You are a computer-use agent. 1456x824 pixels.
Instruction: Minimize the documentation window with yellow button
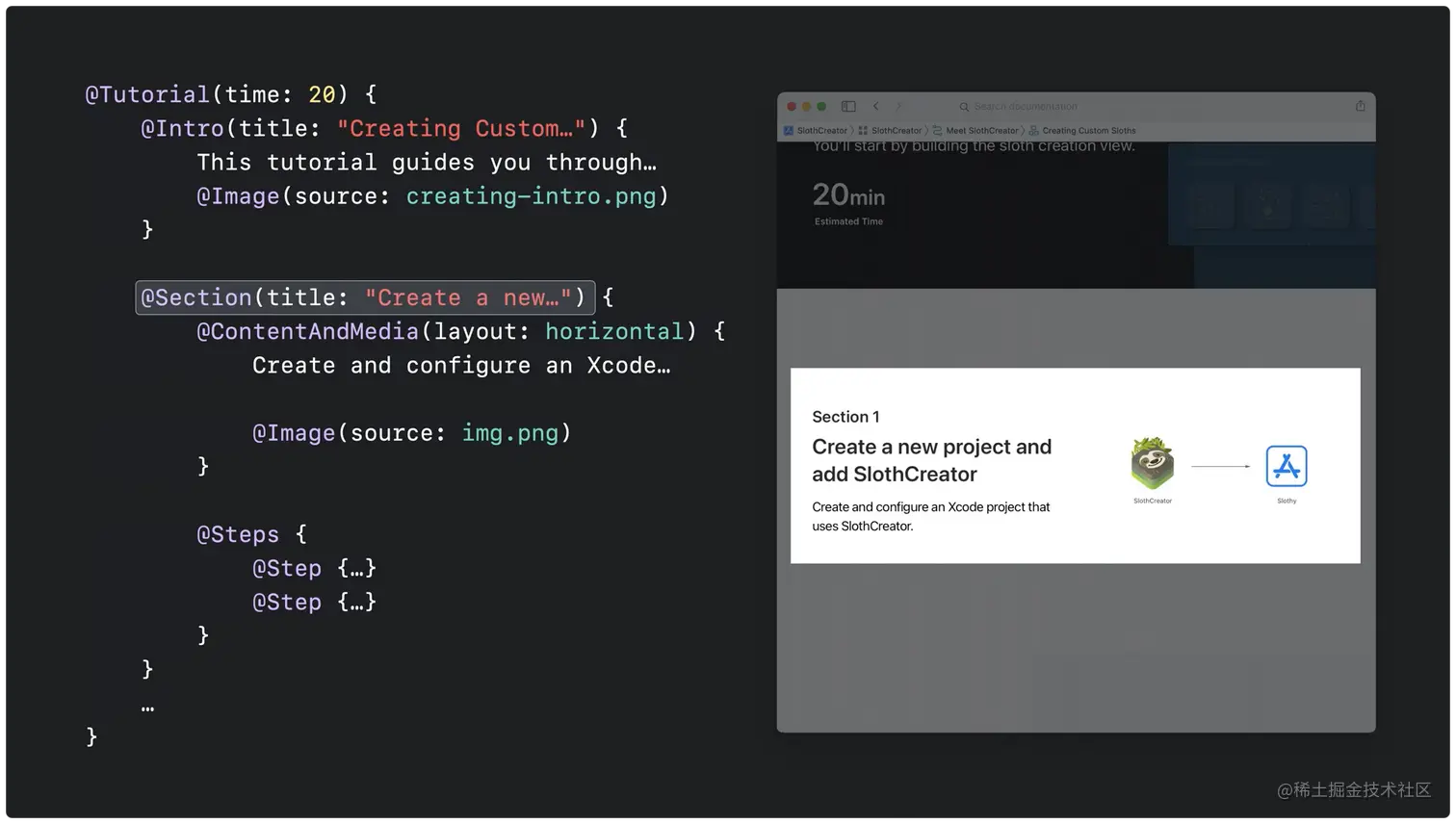coord(807,107)
